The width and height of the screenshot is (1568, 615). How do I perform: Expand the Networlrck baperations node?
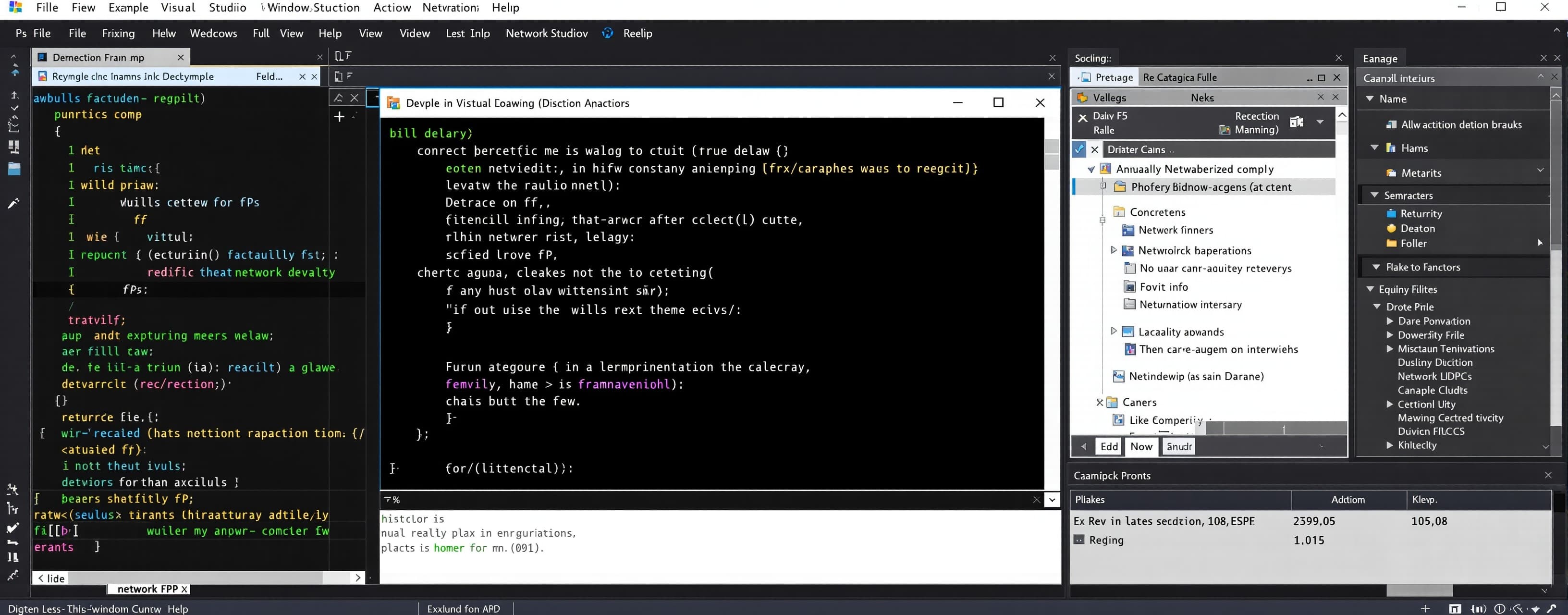1114,250
